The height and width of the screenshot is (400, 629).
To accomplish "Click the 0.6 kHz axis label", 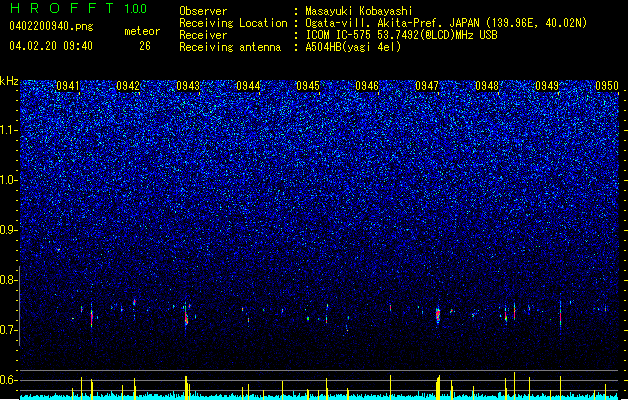I will [9, 380].
